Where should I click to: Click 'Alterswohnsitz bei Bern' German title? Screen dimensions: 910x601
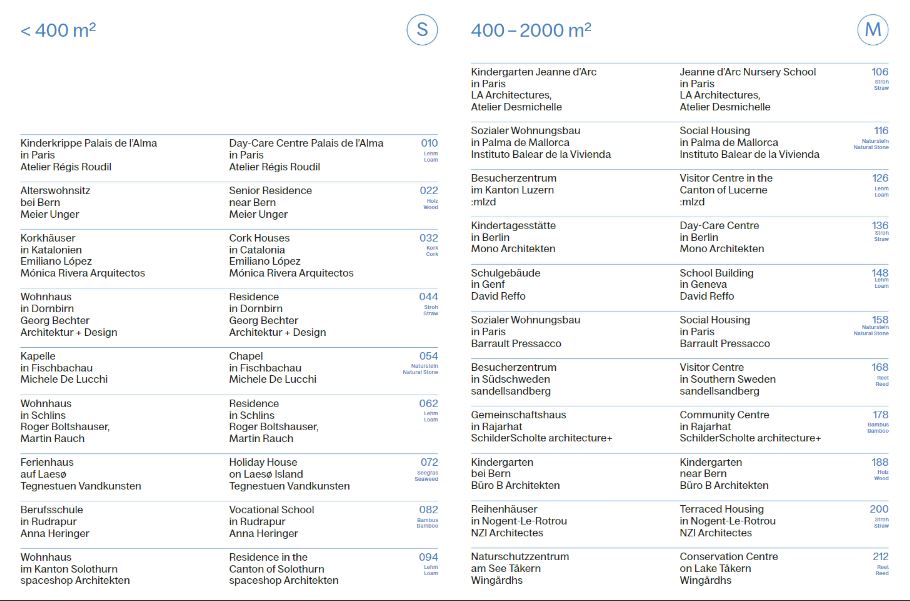[55, 191]
